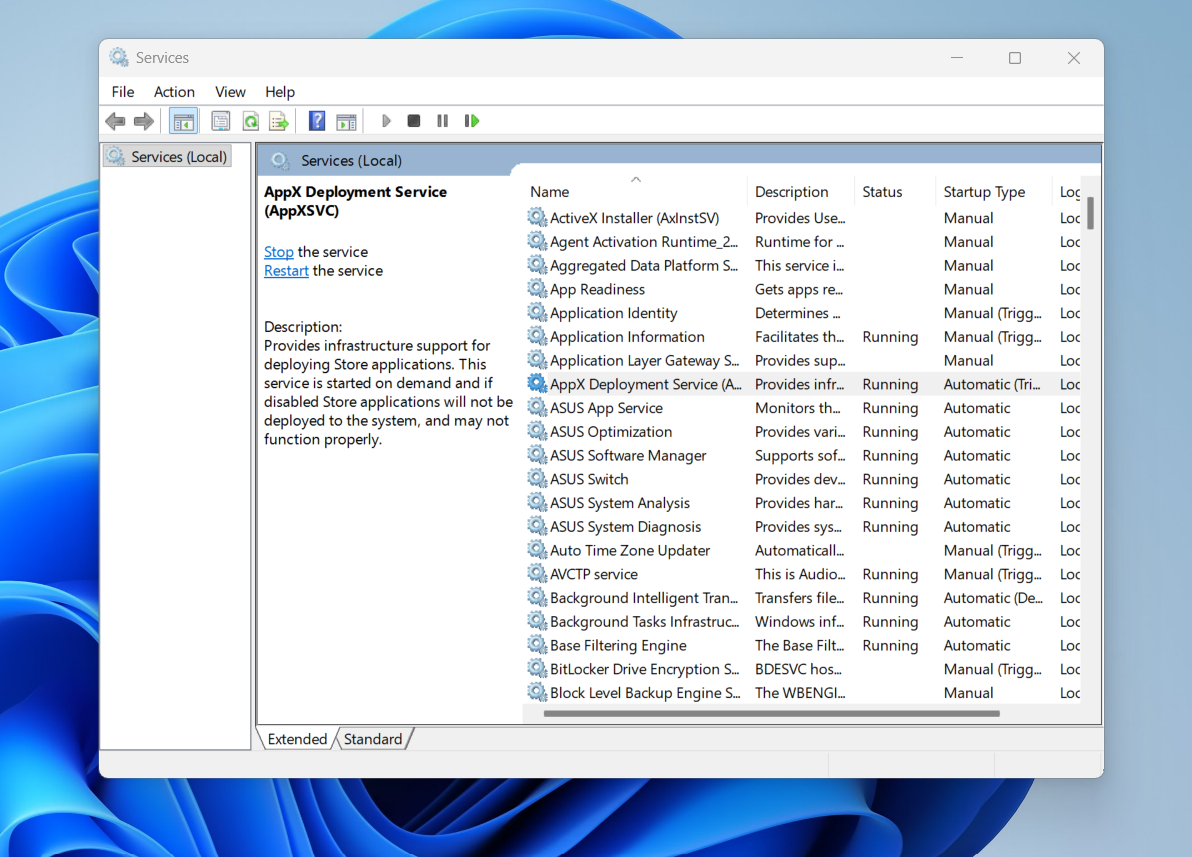Screen dimensions: 1192x857
Task: Select the ASUS App Service row
Action: [x=802, y=408]
